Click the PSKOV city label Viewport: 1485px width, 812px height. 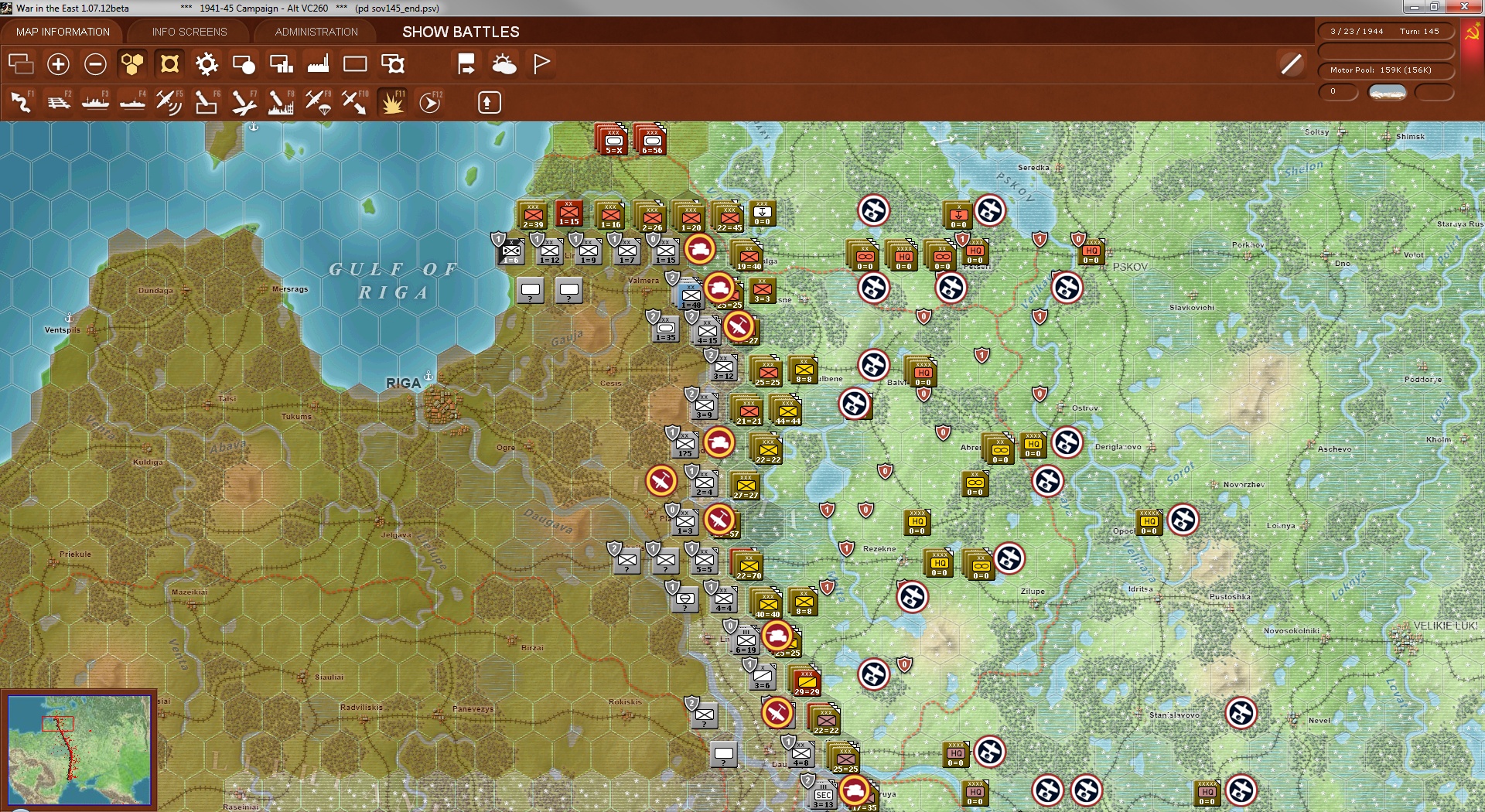click(1130, 267)
